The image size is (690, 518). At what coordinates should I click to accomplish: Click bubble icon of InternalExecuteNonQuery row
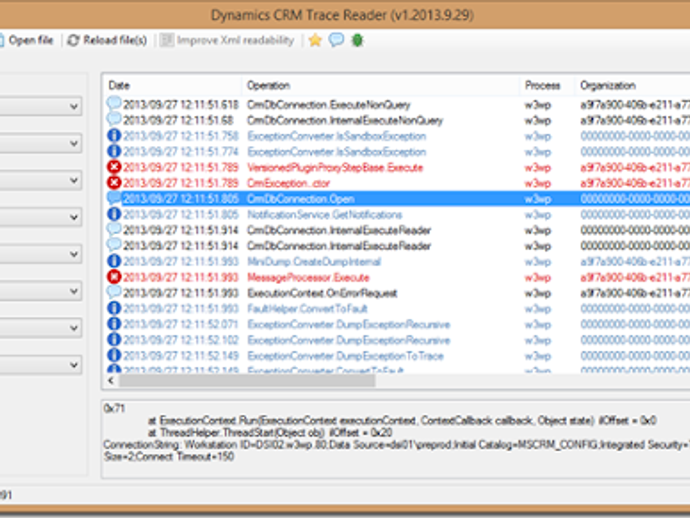tap(114, 120)
